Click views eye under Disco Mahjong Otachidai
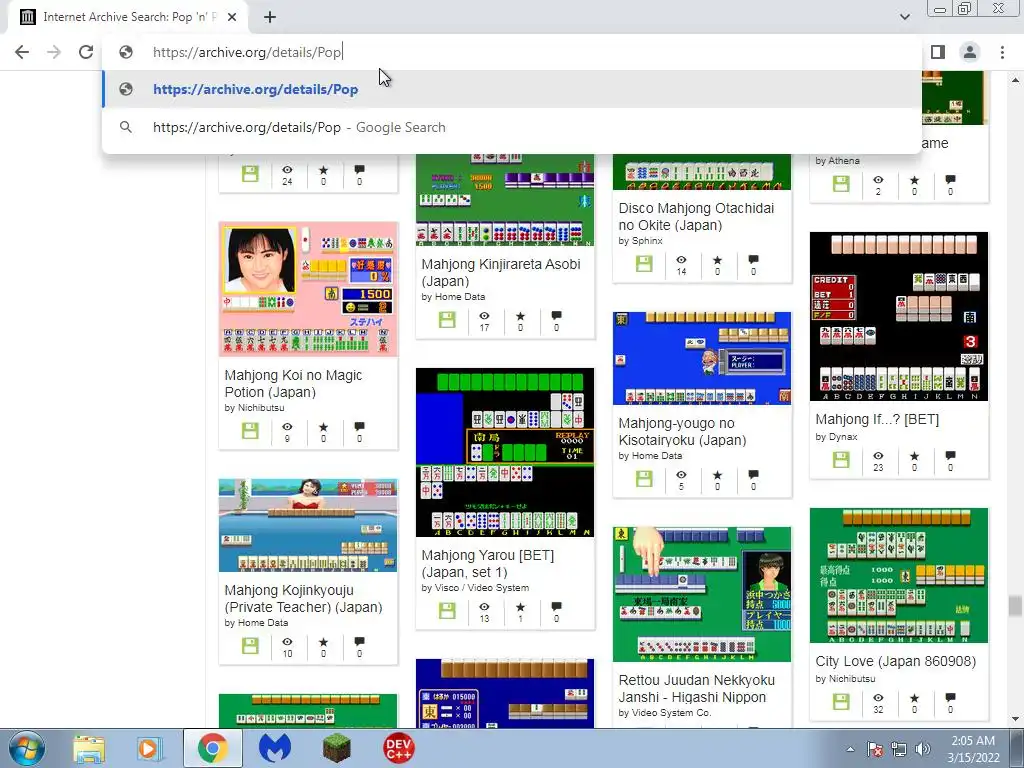1024x768 pixels. coord(681,260)
